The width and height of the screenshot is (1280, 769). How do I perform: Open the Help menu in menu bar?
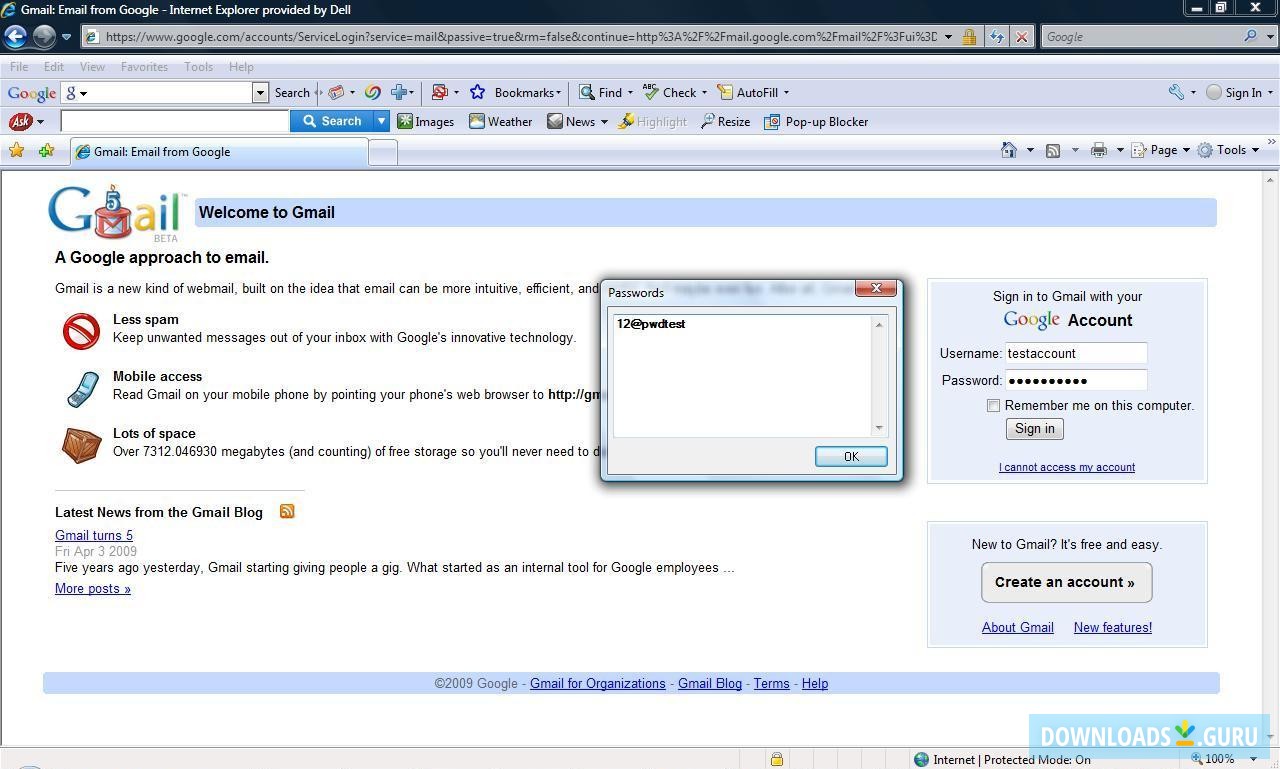[x=241, y=67]
